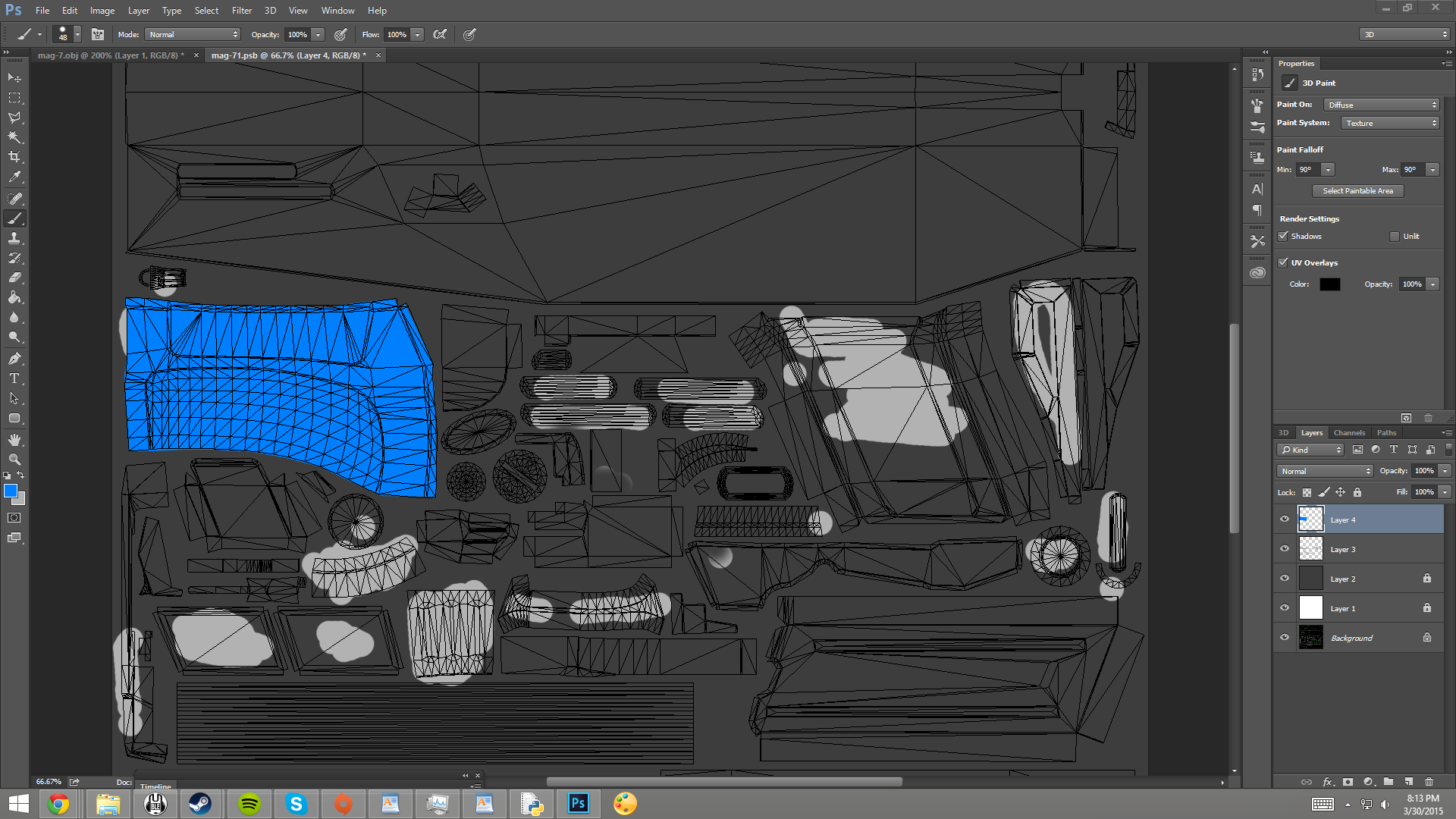Image resolution: width=1456 pixels, height=819 pixels.
Task: Open the Filter menu
Action: pos(241,11)
